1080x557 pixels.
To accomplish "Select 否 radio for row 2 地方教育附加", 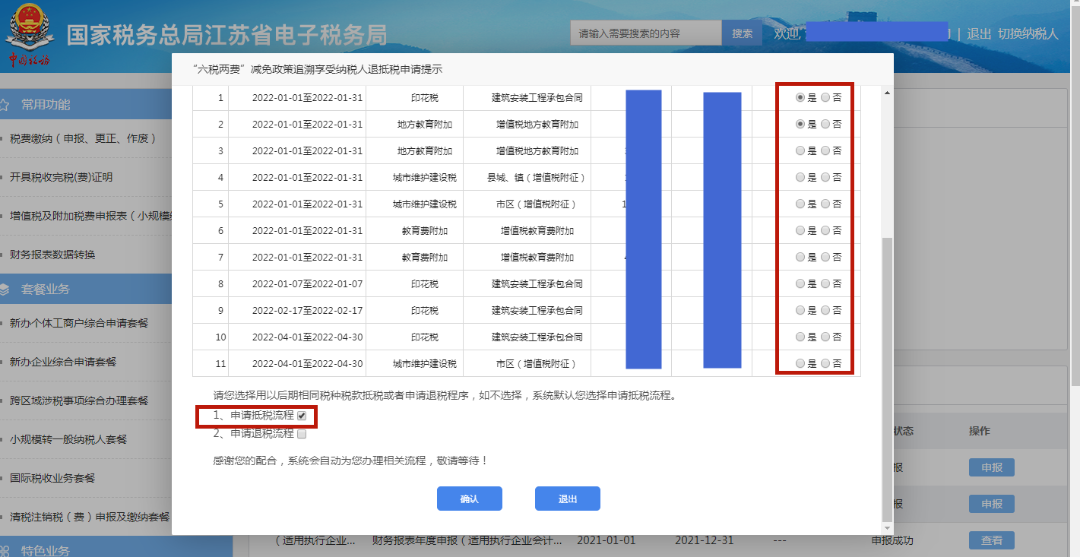I will 825,124.
